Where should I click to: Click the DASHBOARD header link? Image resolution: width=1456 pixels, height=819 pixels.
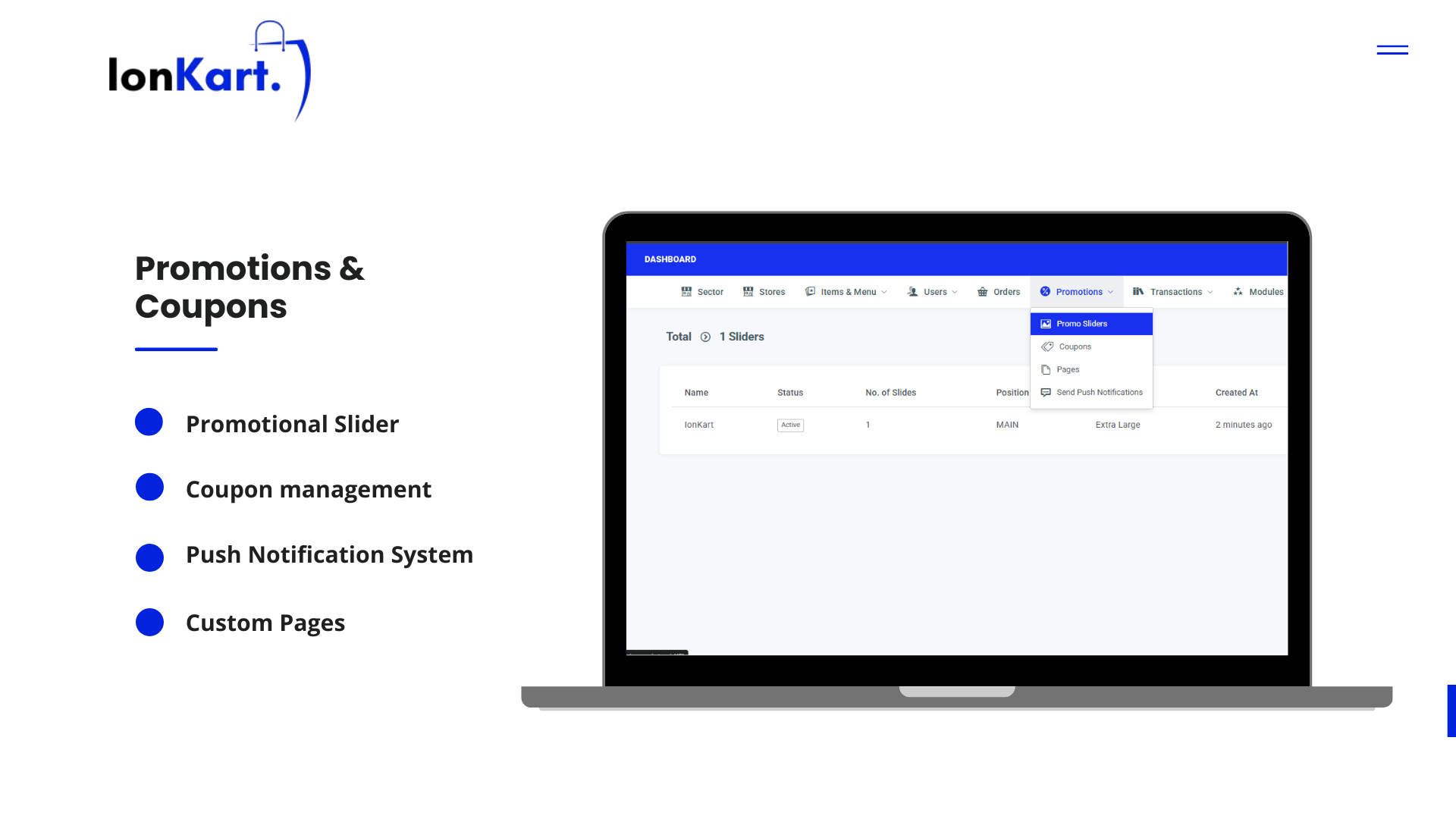pos(670,258)
